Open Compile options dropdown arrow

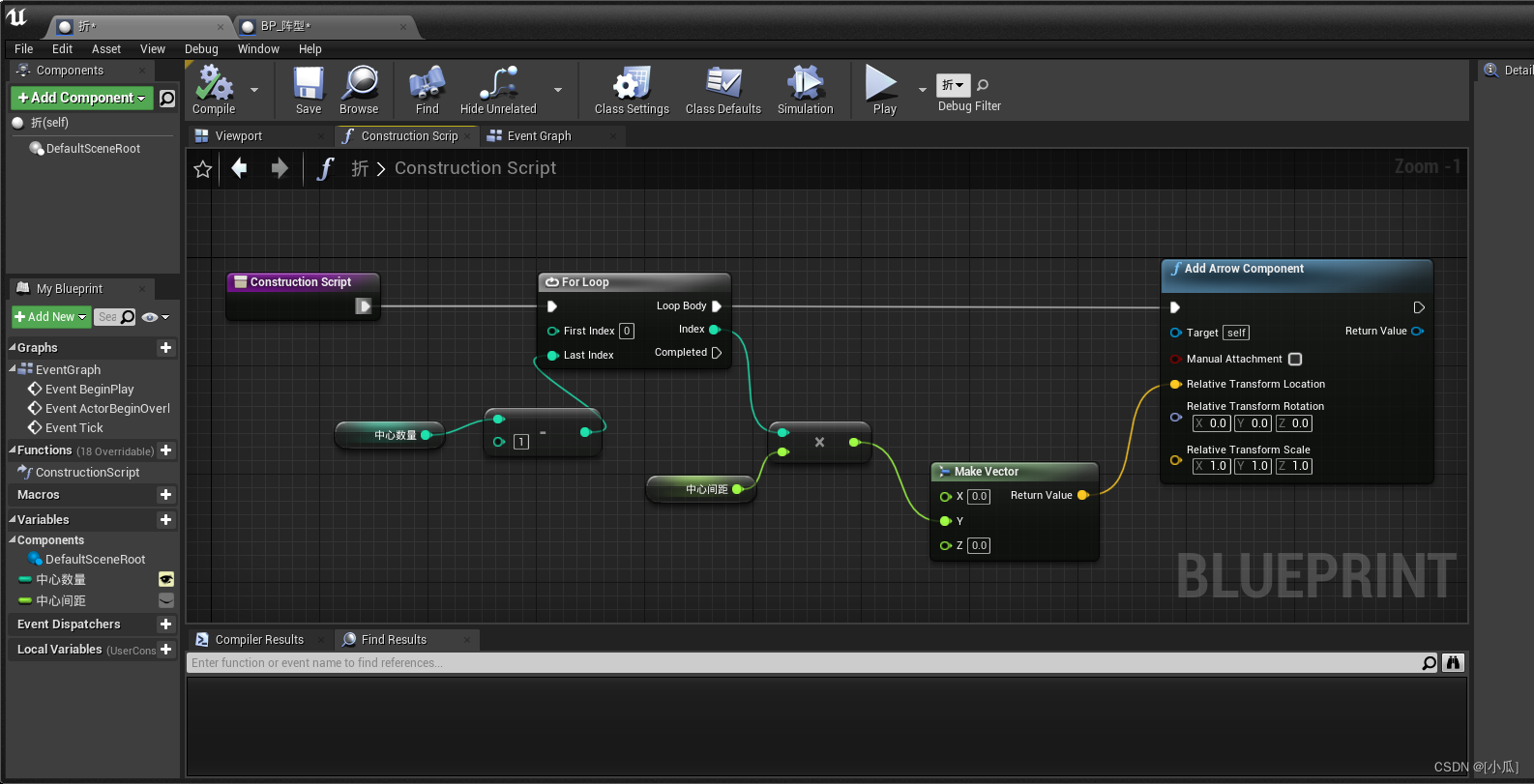click(x=254, y=90)
